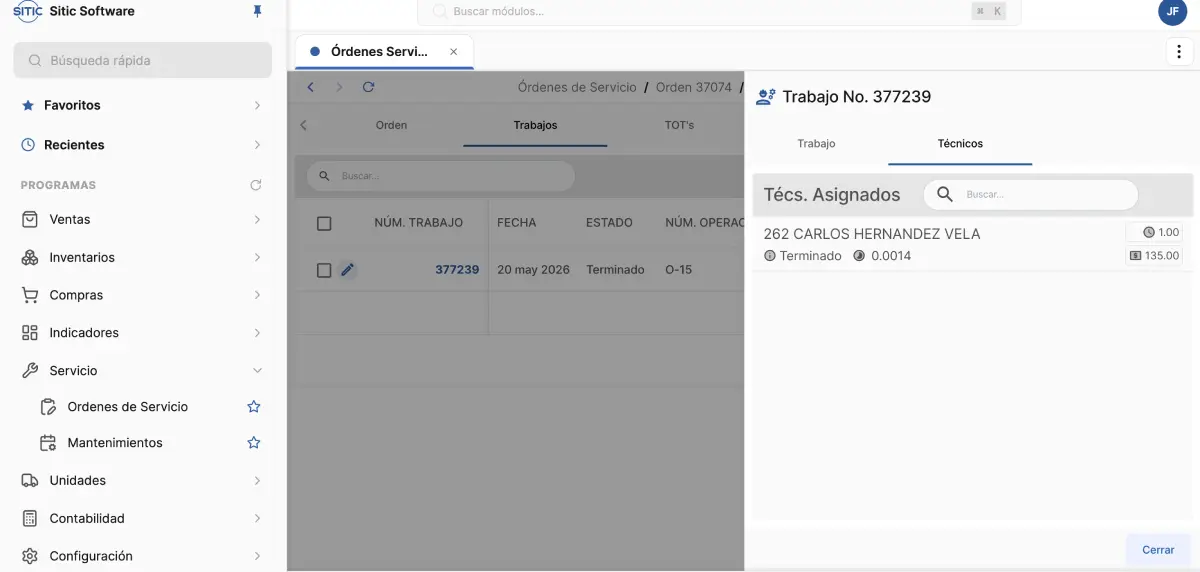The height and width of the screenshot is (572, 1200).
Task: Click the SITIC logo icon
Action: pos(27,11)
